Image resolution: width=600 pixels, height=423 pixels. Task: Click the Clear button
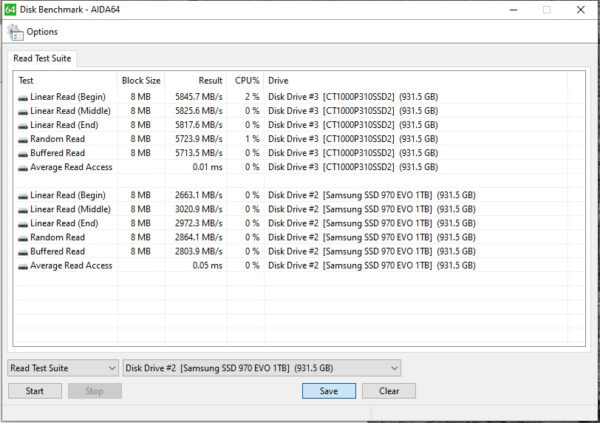point(389,391)
